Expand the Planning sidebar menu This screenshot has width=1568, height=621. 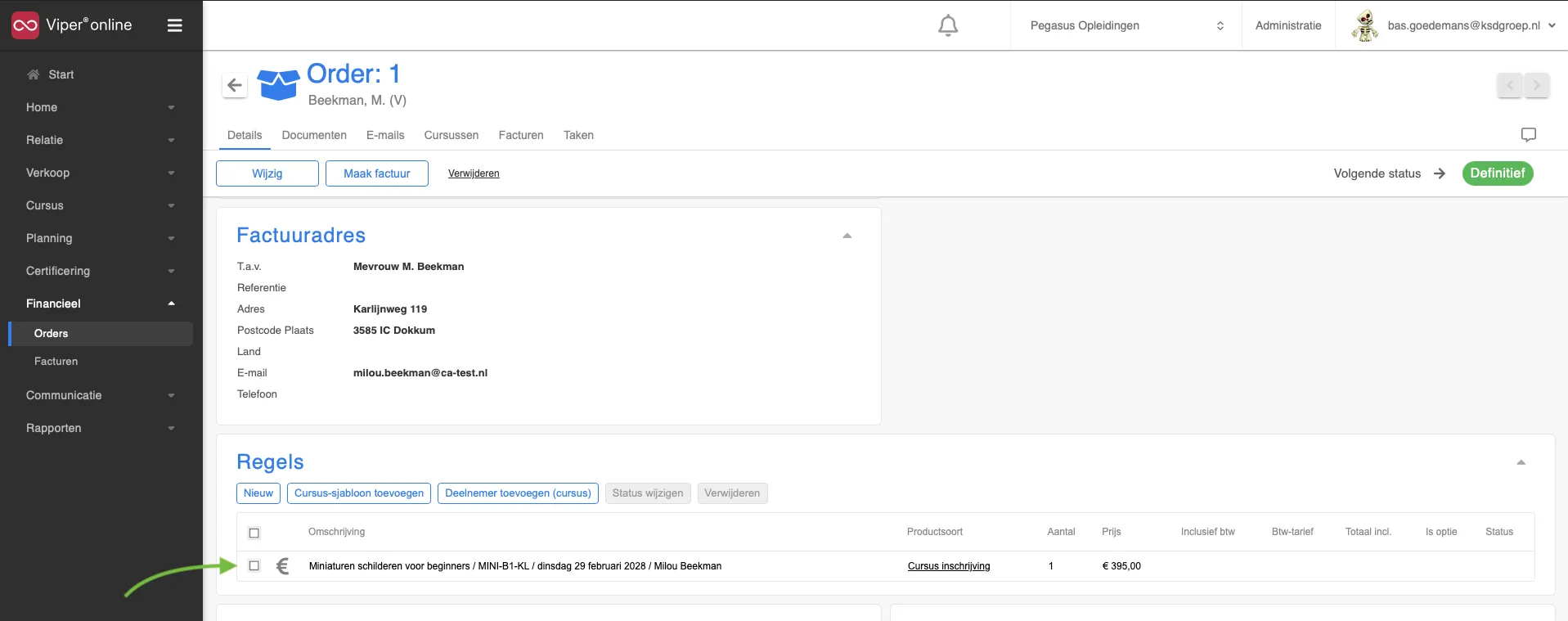tap(101, 238)
